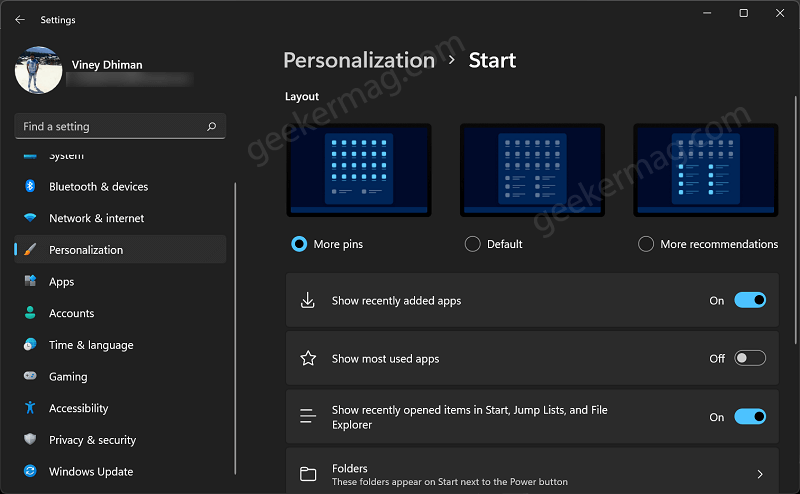
Task: Minimize the Settings window
Action: [707, 13]
